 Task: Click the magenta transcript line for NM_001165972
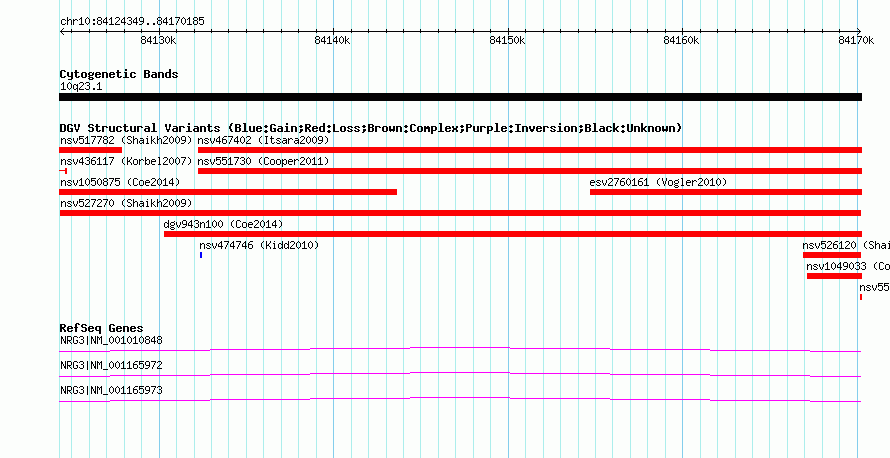click(x=460, y=375)
